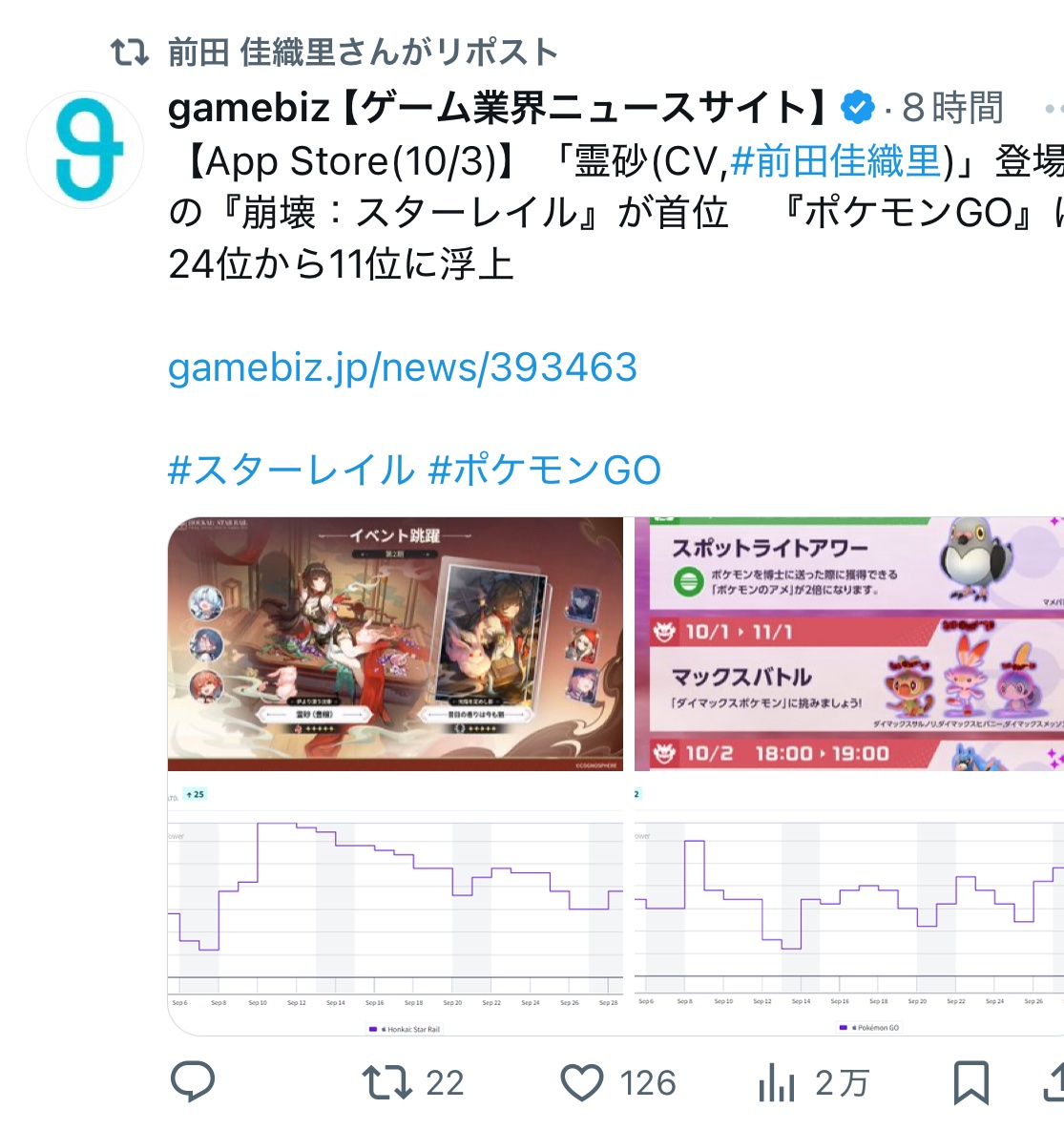Bookmark this gamebiz post
Viewport: 1064px width, 1130px height.
pos(971,1082)
